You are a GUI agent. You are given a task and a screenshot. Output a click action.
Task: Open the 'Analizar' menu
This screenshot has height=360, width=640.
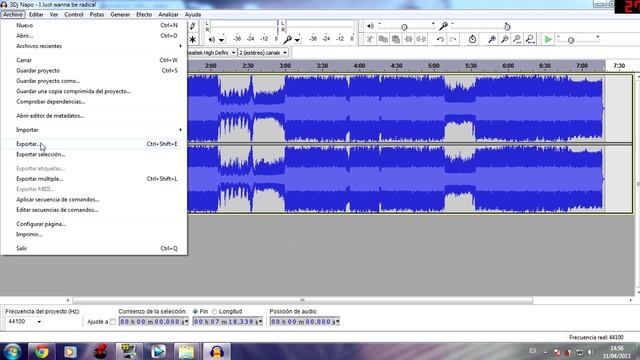[x=168, y=14]
